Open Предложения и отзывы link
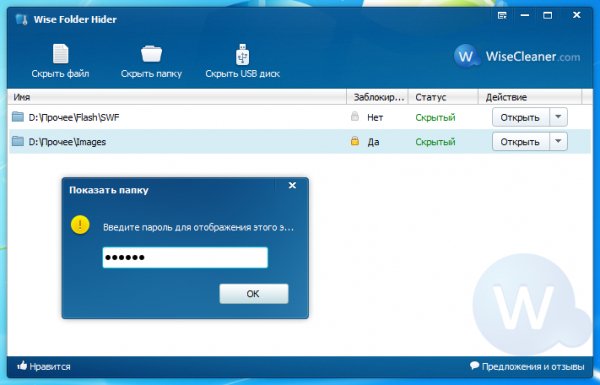Image resolution: width=600 pixels, height=385 pixels. click(x=533, y=367)
